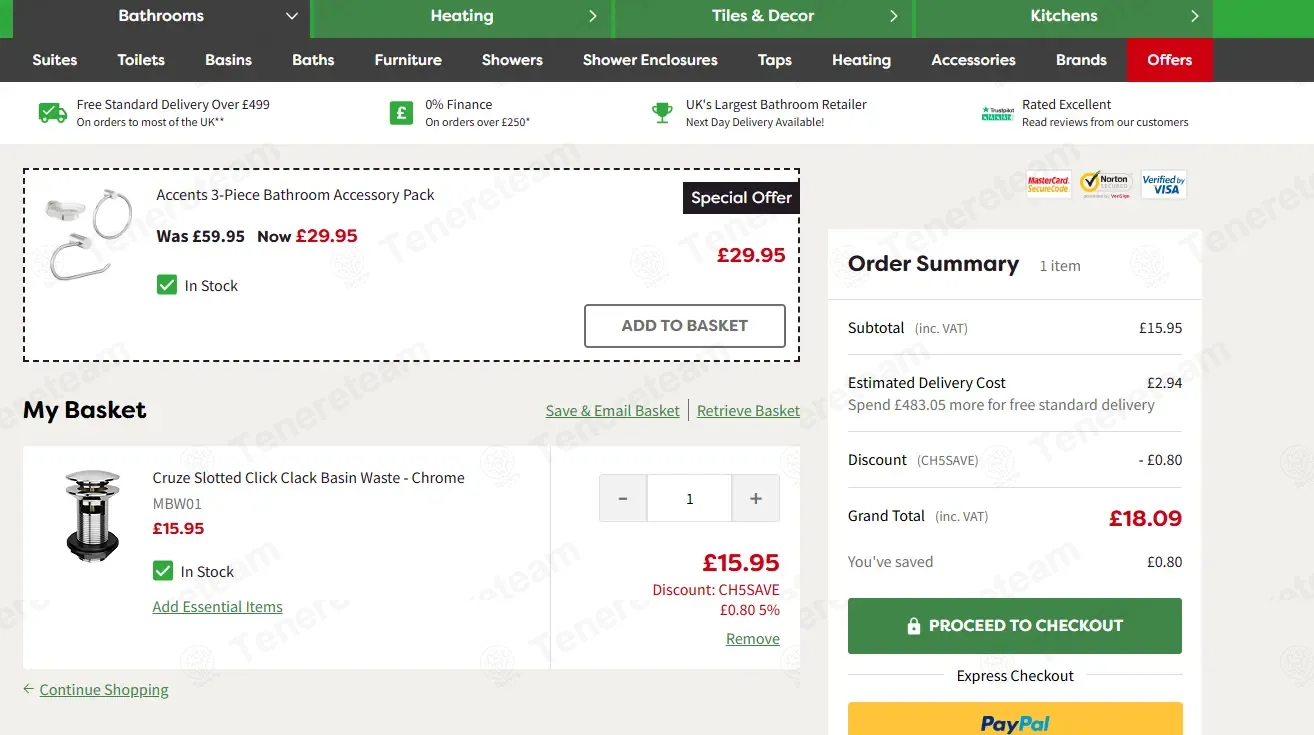Image resolution: width=1314 pixels, height=735 pixels.
Task: Click the MasterCard SecureCode badge
Action: point(1048,184)
